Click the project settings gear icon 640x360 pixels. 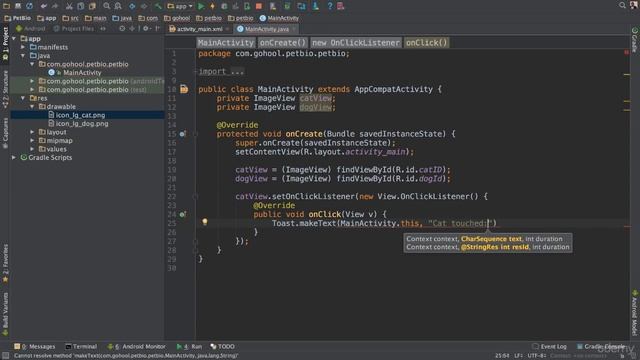(x=145, y=29)
